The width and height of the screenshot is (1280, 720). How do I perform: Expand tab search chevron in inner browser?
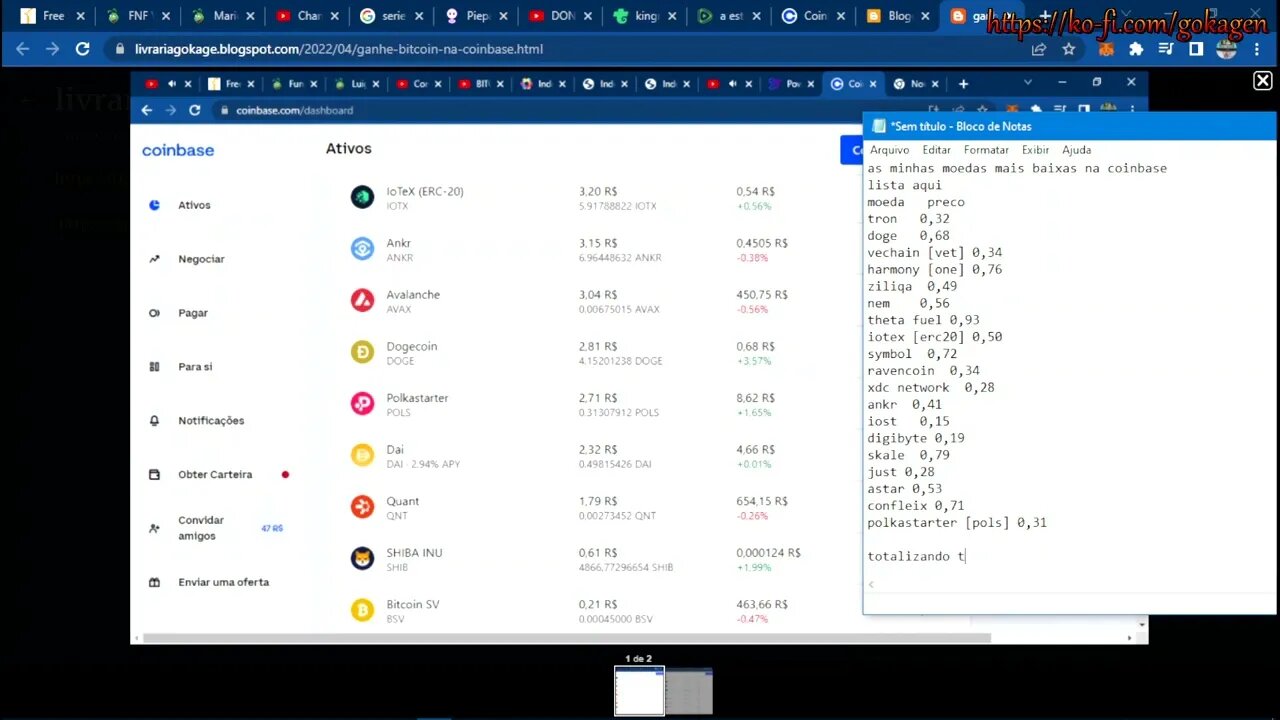[x=1027, y=83]
